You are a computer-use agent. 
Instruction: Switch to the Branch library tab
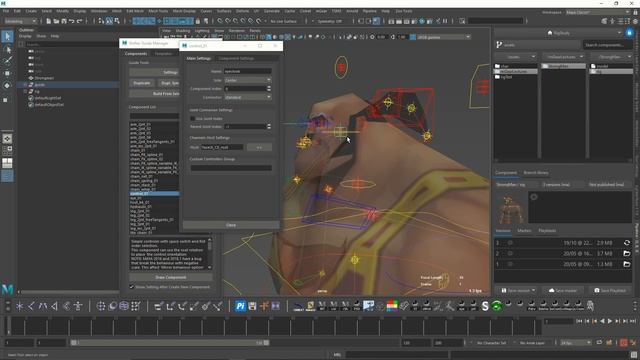pyautogui.click(x=536, y=173)
